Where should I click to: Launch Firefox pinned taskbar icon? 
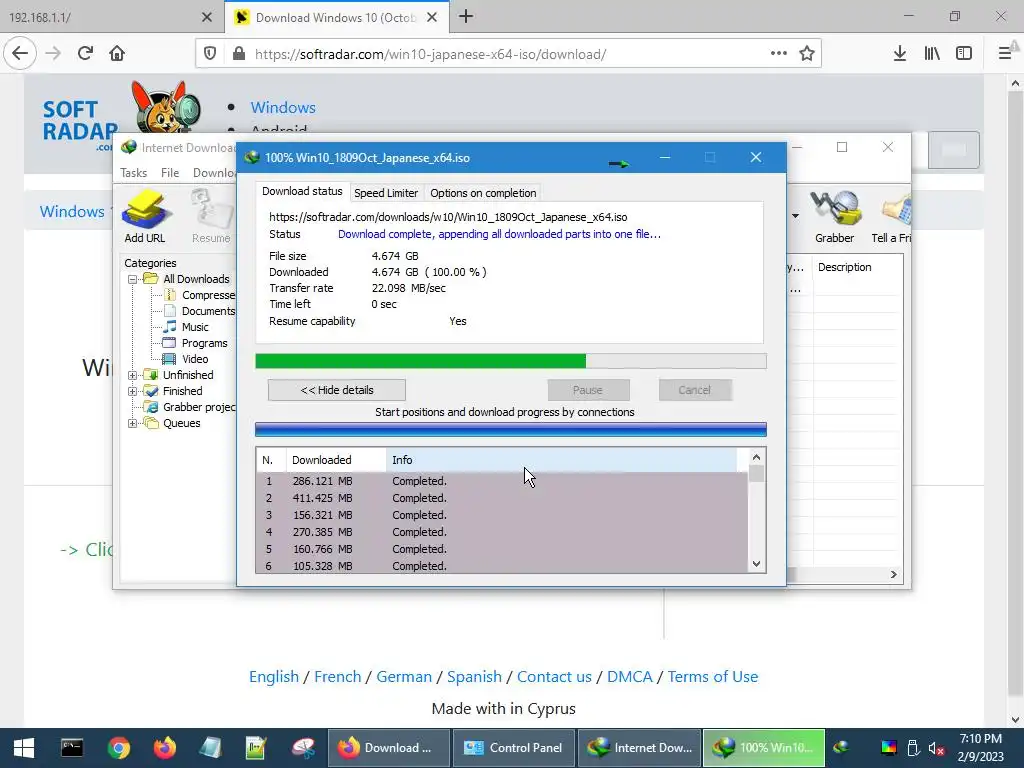coord(165,748)
